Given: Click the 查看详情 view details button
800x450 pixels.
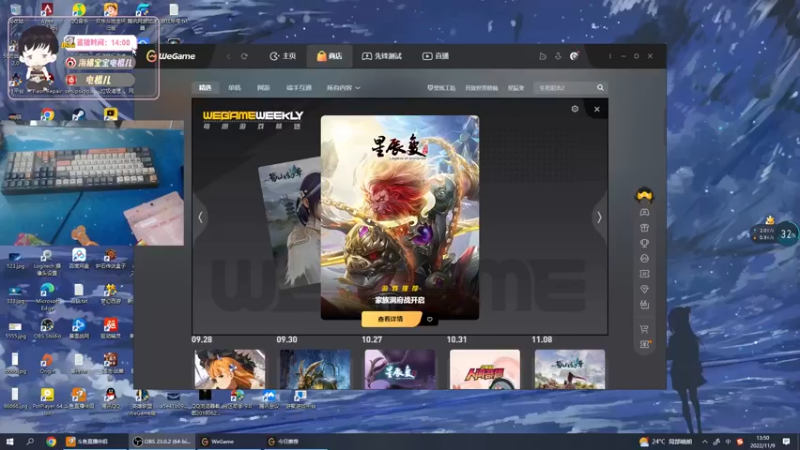Looking at the screenshot, I should pos(391,319).
